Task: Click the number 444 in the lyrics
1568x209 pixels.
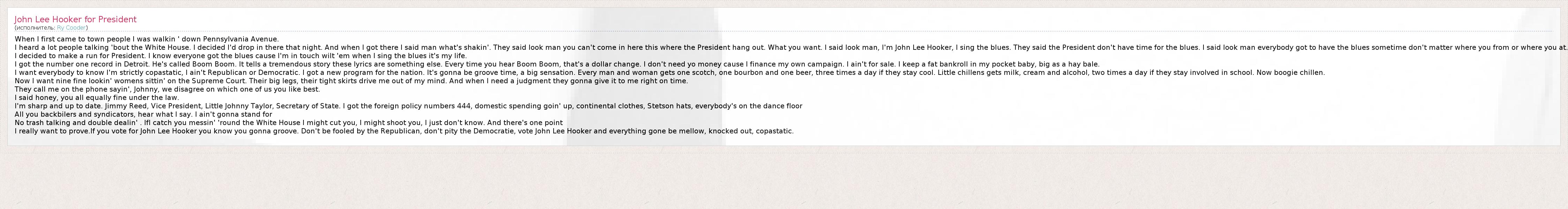Action: pos(464,106)
